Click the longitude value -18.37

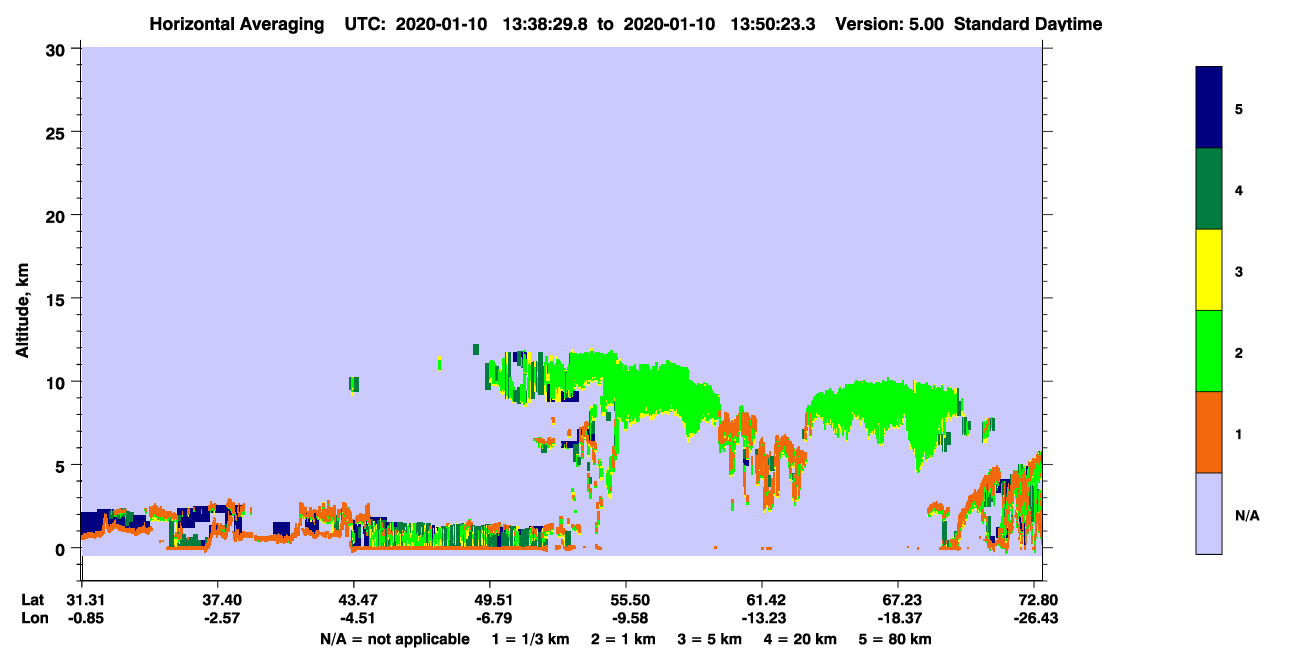click(x=898, y=618)
